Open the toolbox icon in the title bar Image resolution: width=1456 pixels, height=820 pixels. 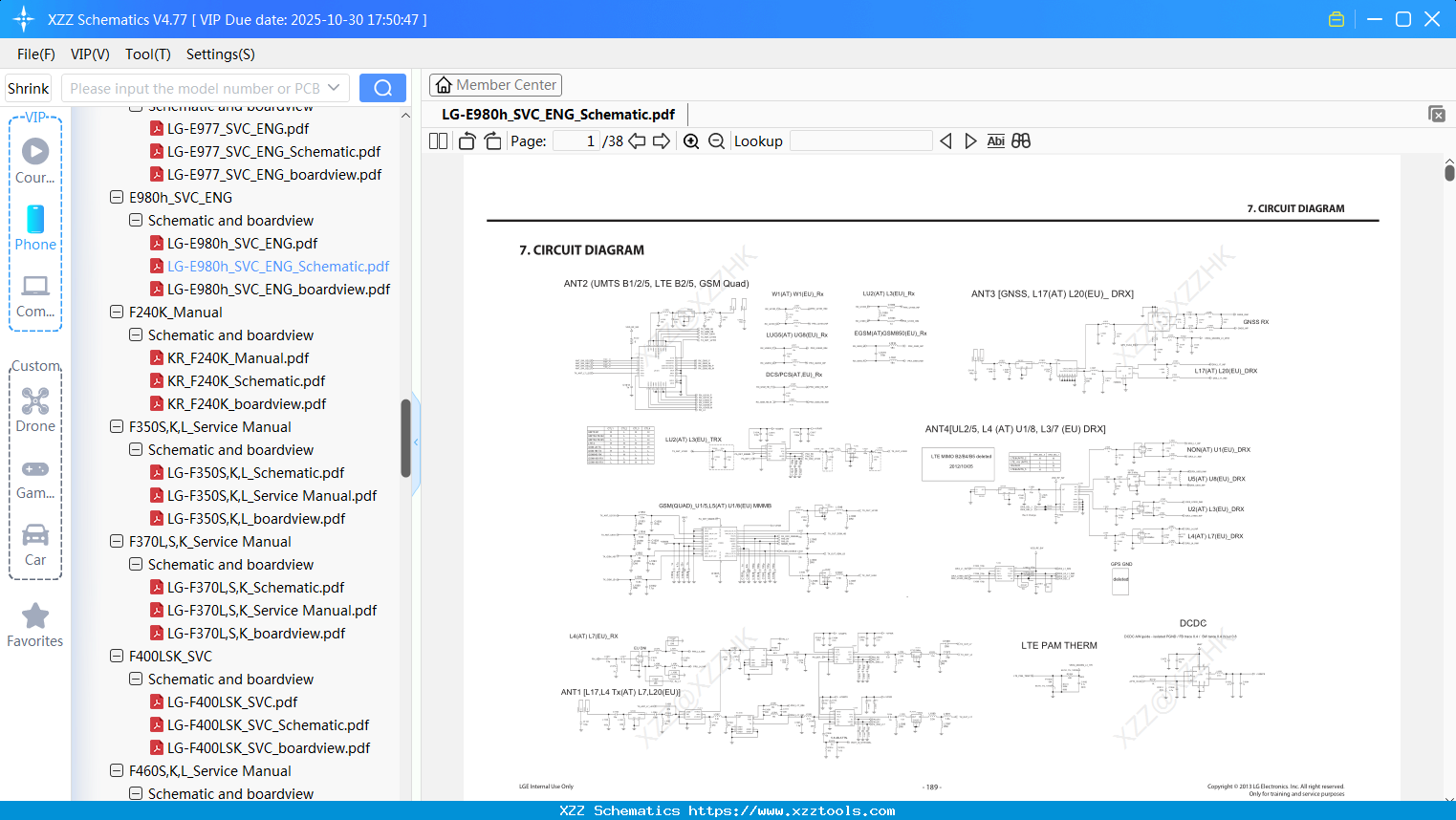click(x=1336, y=18)
